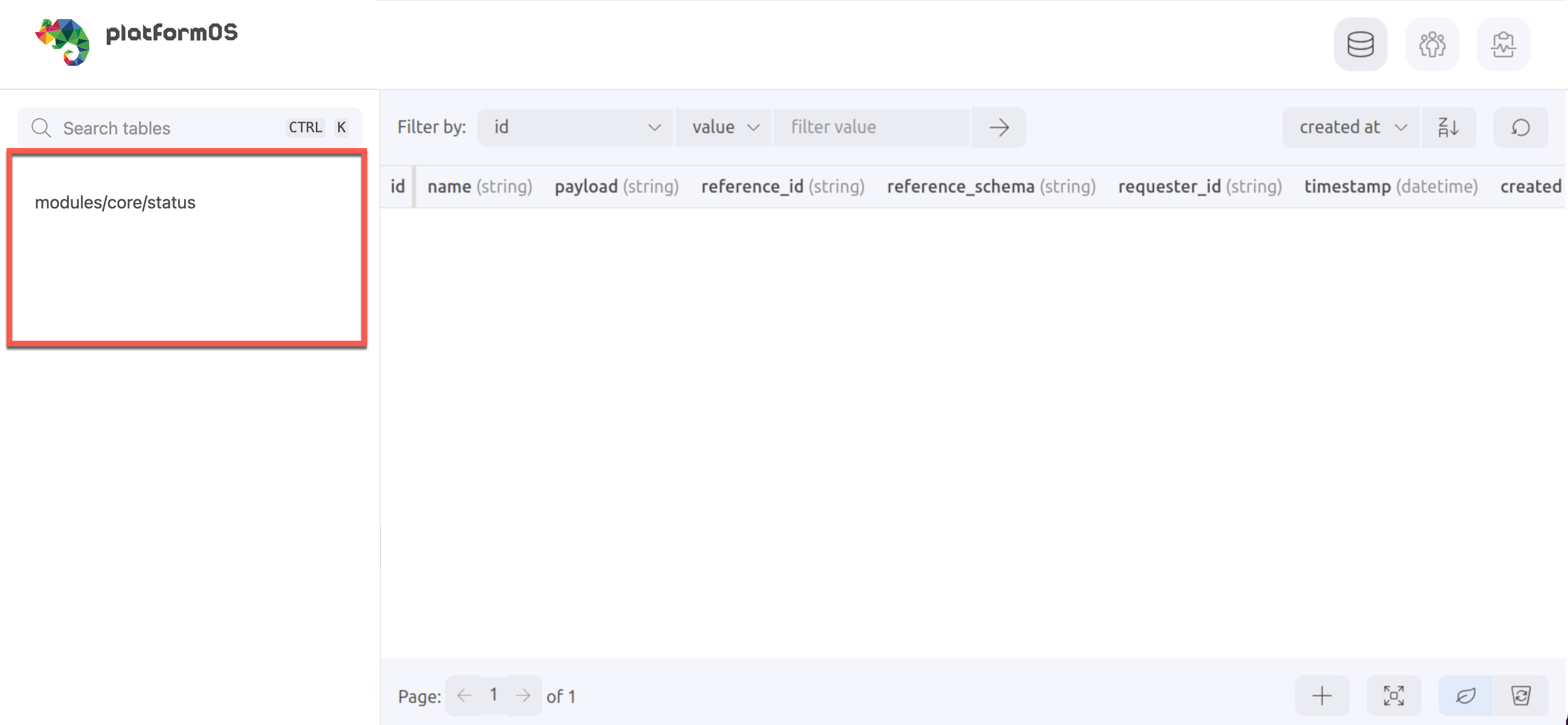Click the filter value input field
The image size is (1568, 725).
872,127
